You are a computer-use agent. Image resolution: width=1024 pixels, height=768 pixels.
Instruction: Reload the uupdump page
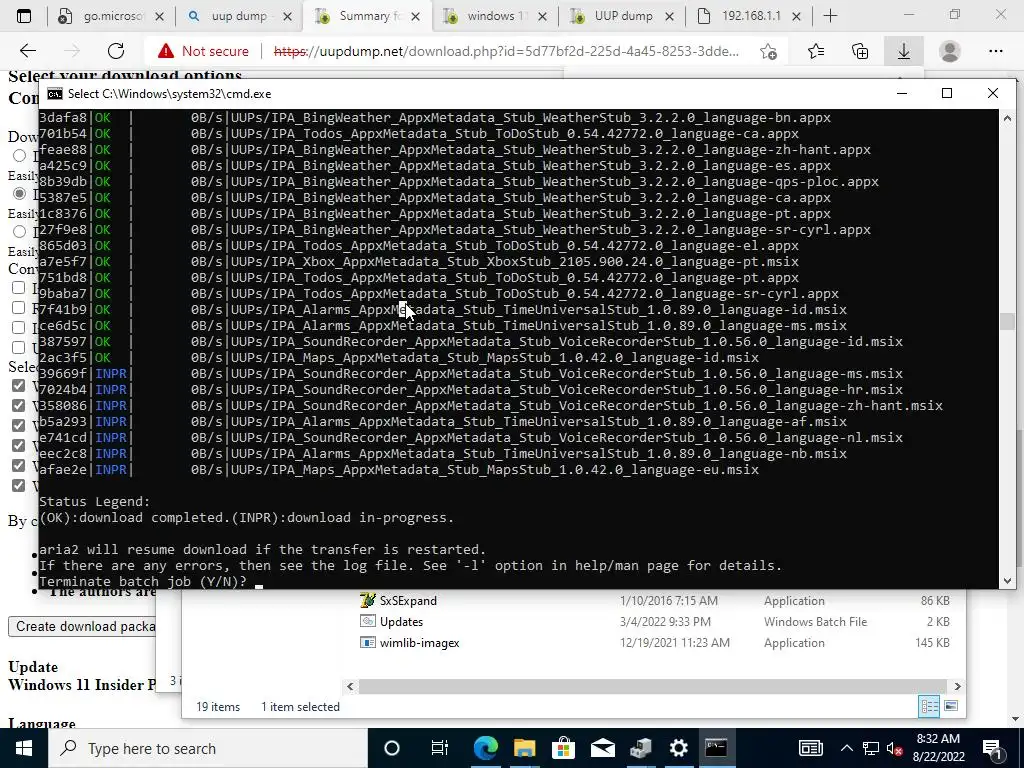click(116, 51)
